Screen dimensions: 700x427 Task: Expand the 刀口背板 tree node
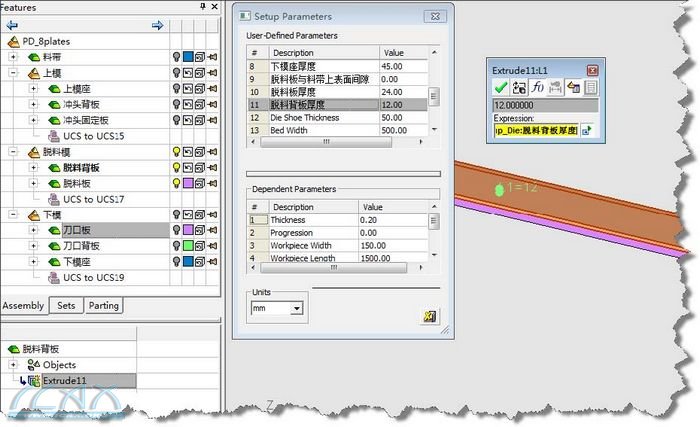(33, 246)
